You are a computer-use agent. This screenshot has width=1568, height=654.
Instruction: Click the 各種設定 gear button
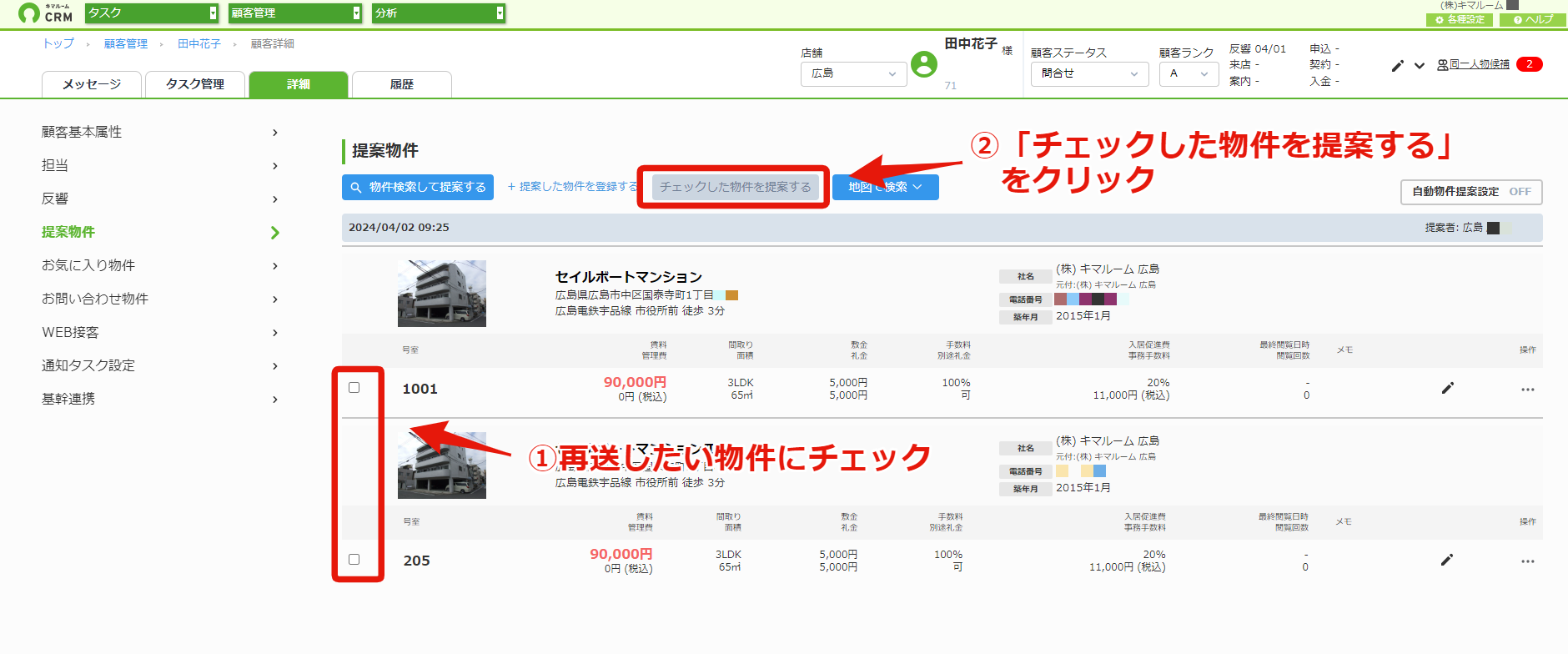tap(1460, 19)
